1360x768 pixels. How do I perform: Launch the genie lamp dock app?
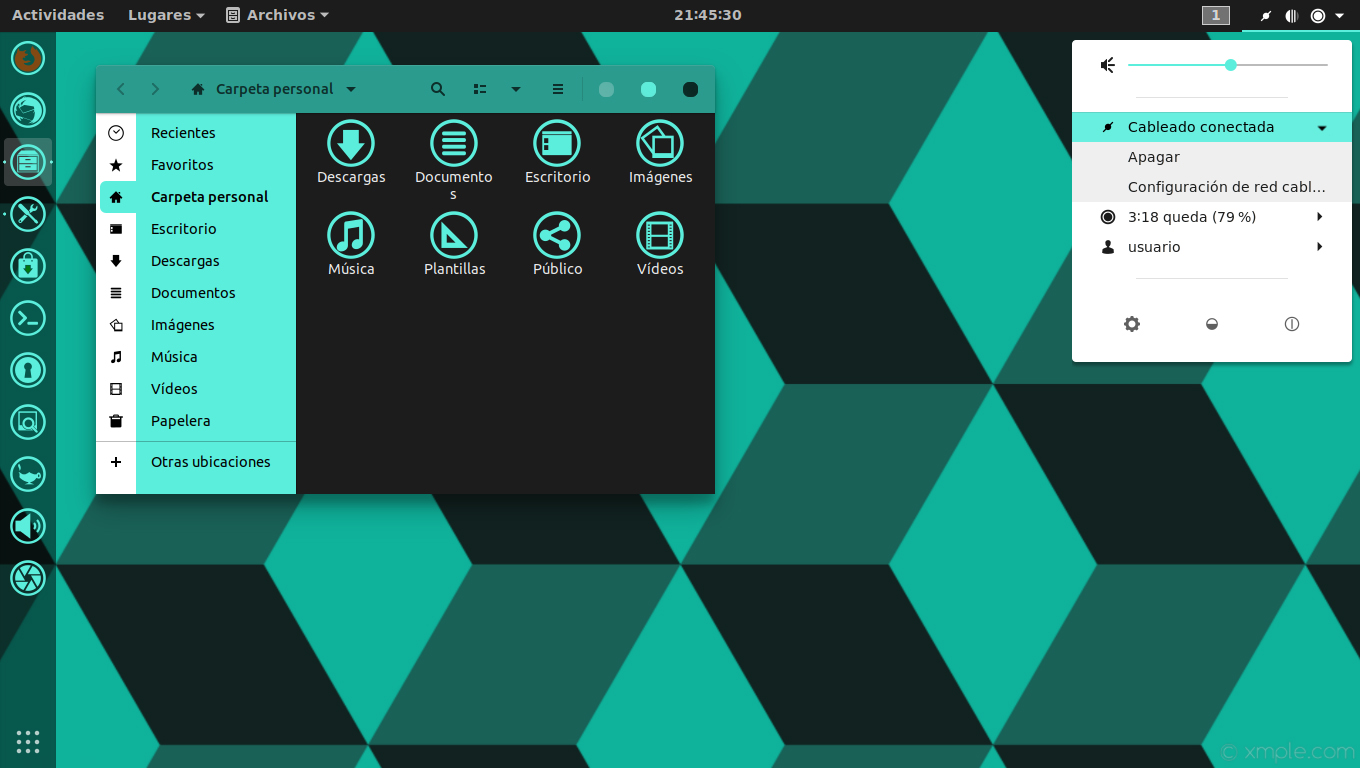[28, 474]
